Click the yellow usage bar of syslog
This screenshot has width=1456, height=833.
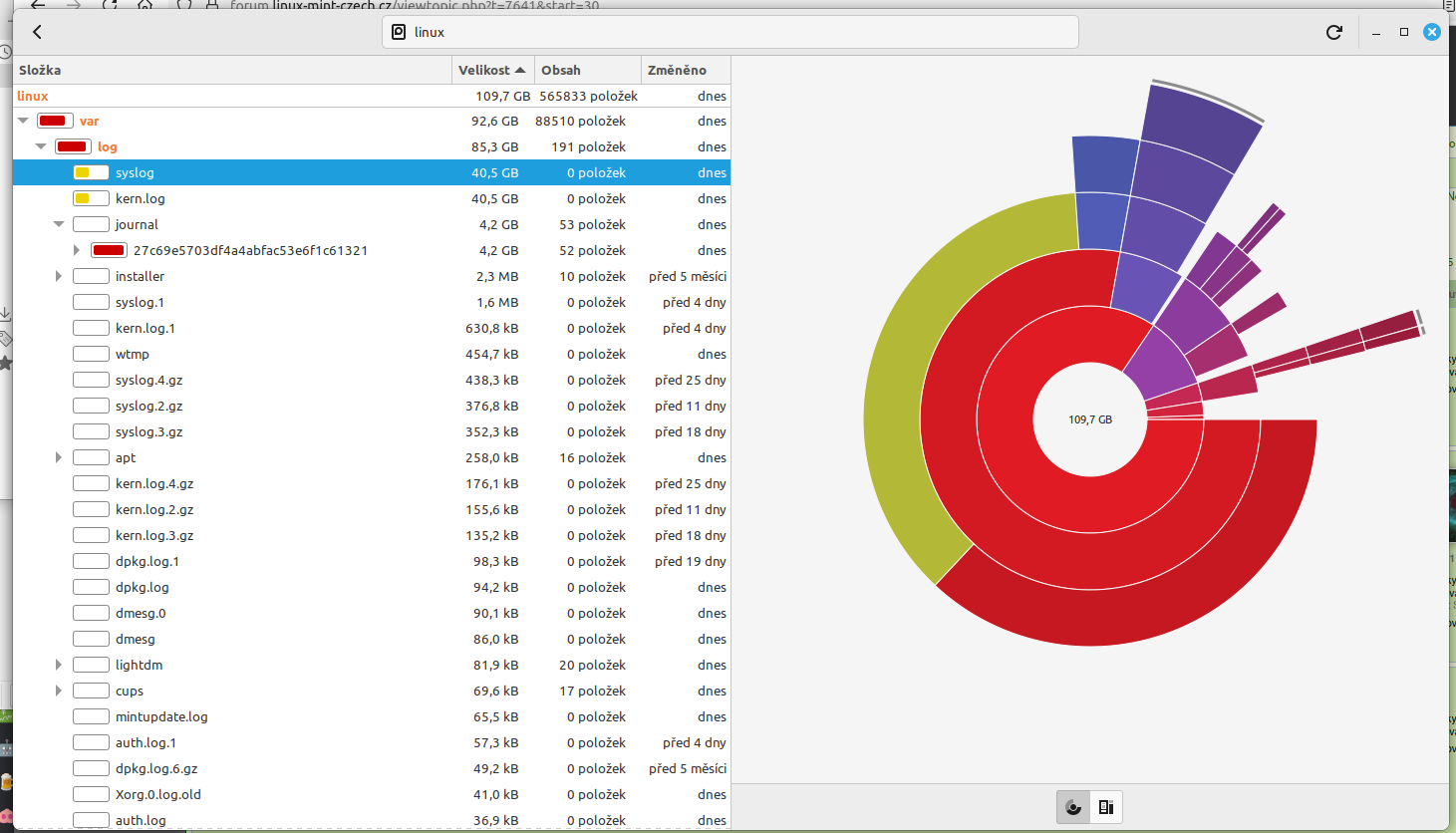click(91, 172)
